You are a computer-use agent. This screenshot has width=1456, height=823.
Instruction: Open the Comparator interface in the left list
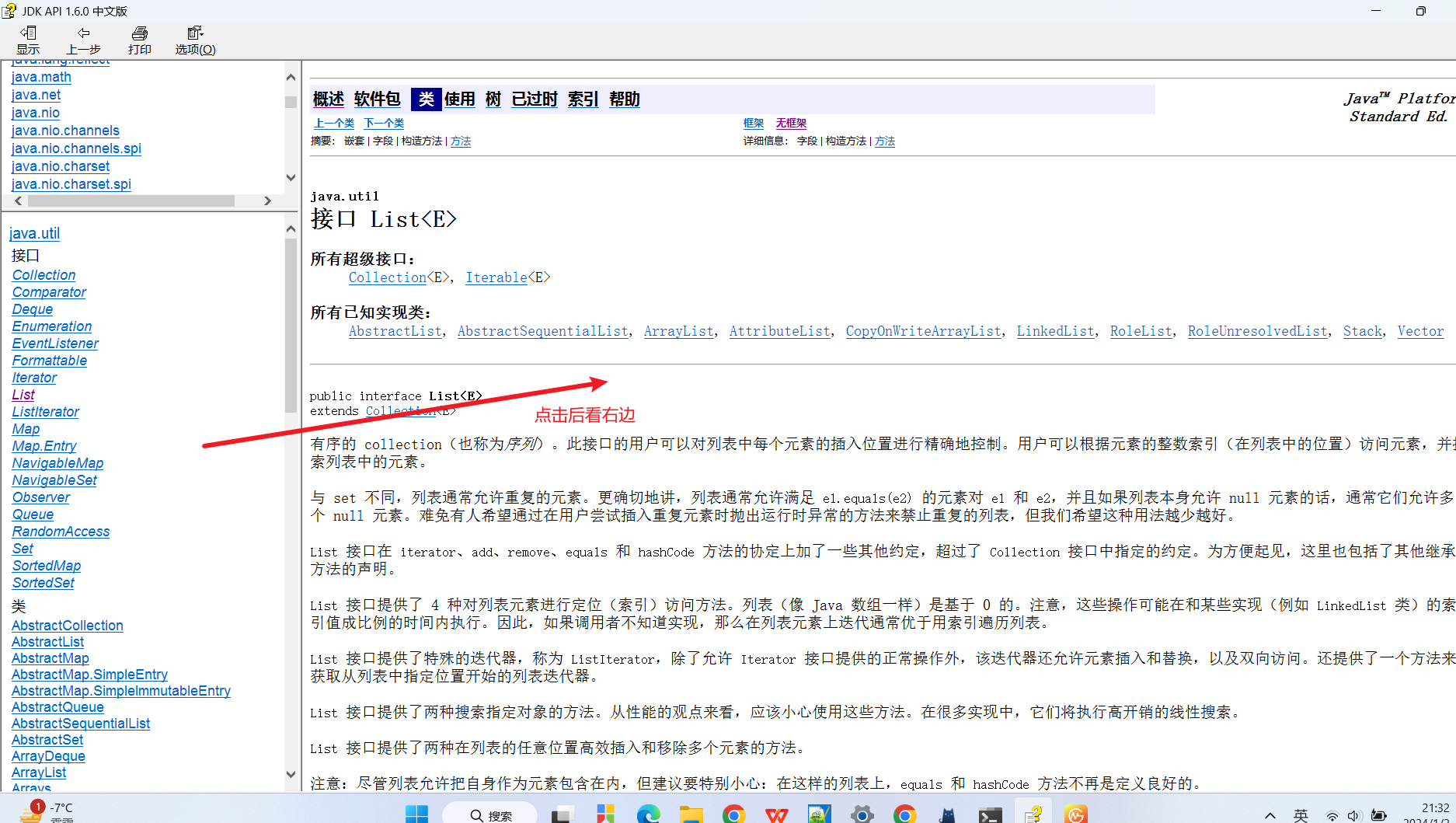coord(49,292)
